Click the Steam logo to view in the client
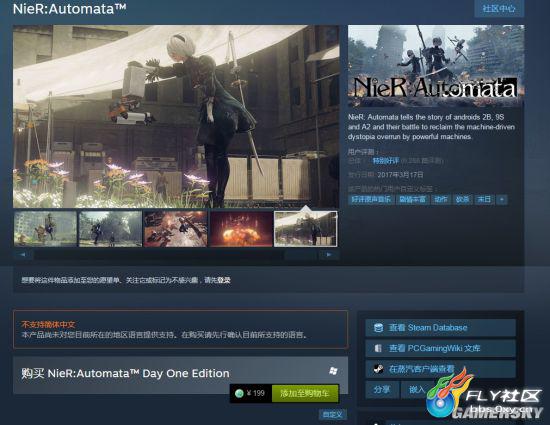The height and width of the screenshot is (425, 550). pos(378,369)
